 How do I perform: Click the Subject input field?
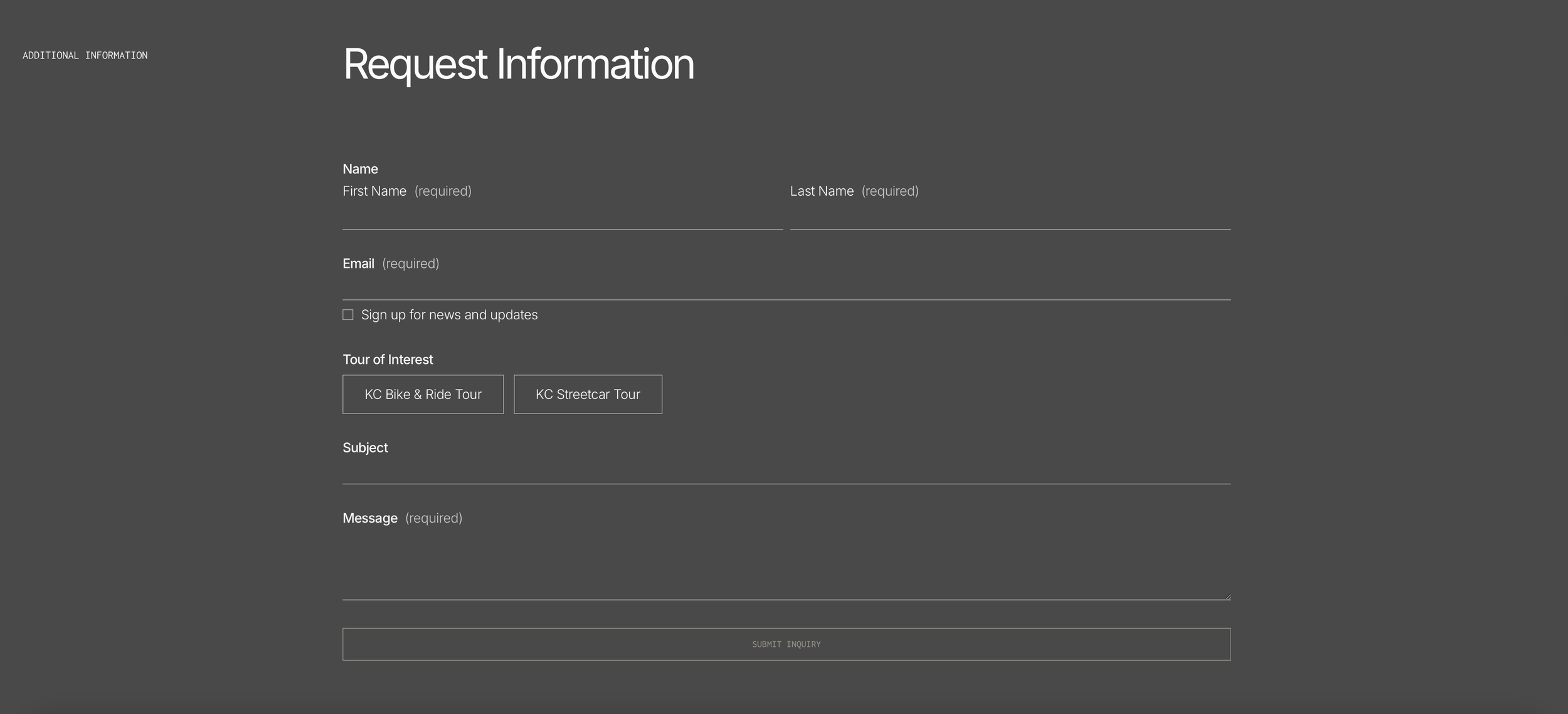(786, 471)
